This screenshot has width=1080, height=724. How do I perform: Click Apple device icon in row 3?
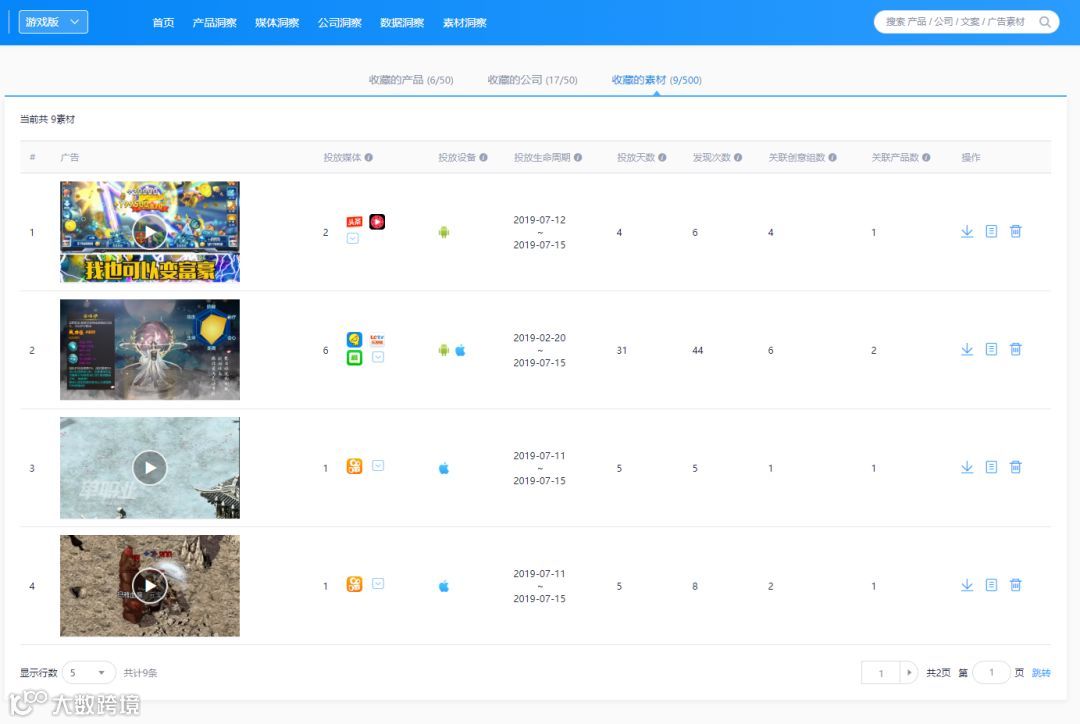(444, 468)
